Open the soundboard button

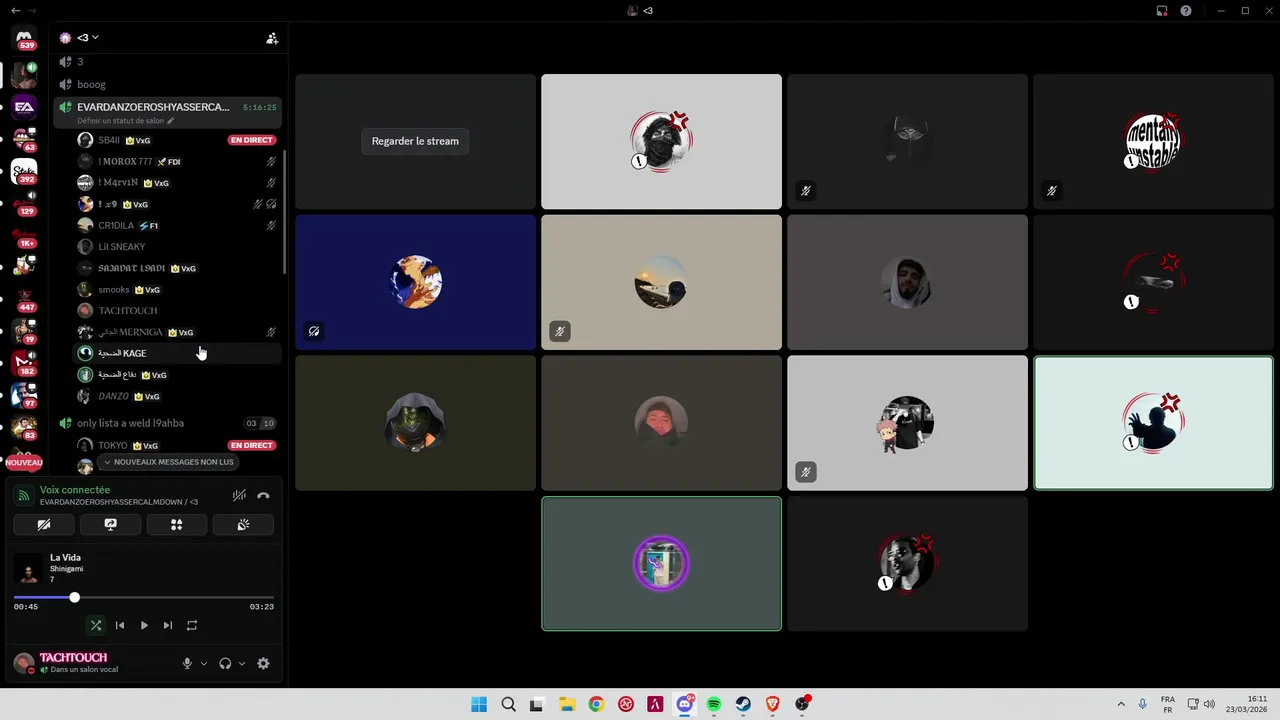tap(243, 524)
